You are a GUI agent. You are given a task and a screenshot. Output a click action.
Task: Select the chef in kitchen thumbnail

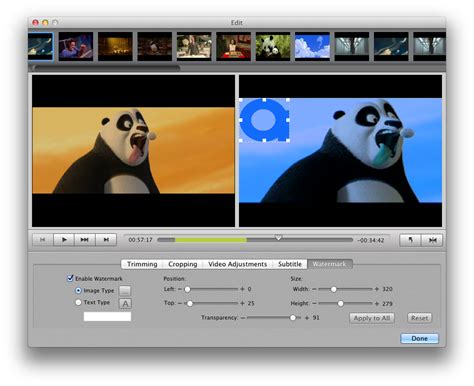[x=194, y=46]
